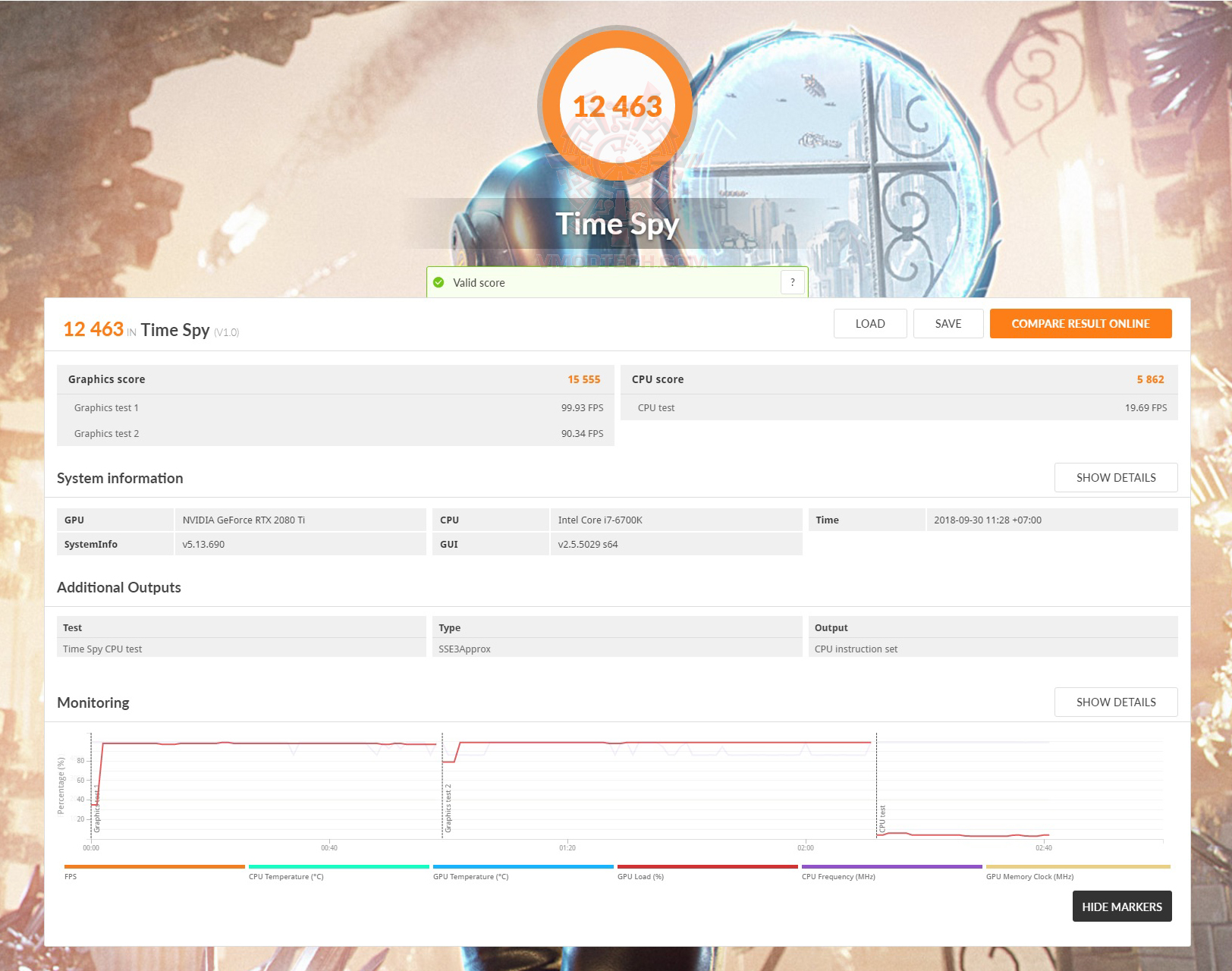The width and height of the screenshot is (1232, 971).
Task: Select GPU name NVIDIA GeForce RTX 2080 Ti
Action: pos(244,520)
